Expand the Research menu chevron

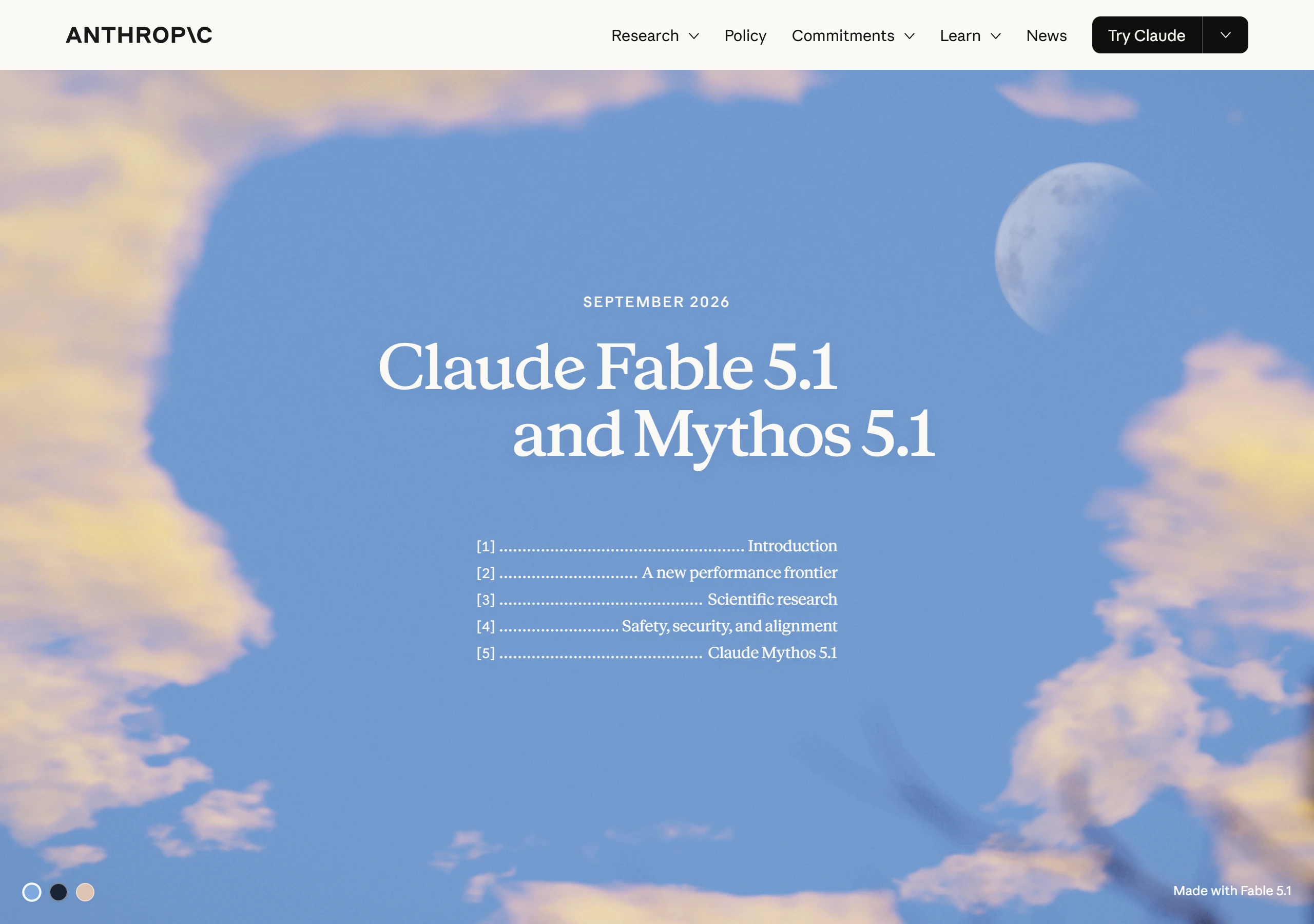[x=693, y=36]
